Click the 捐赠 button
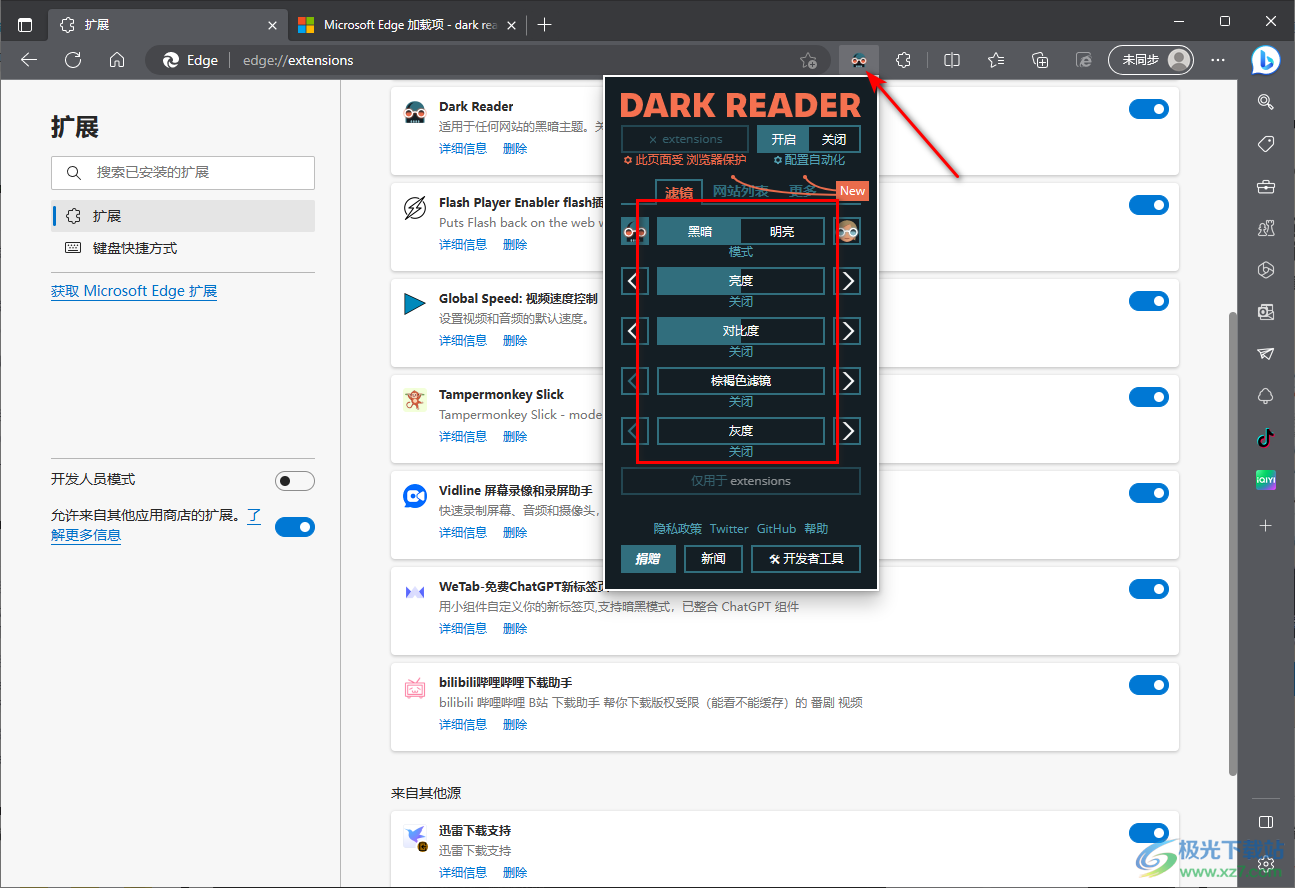Viewport: 1295px width, 888px height. coord(648,559)
